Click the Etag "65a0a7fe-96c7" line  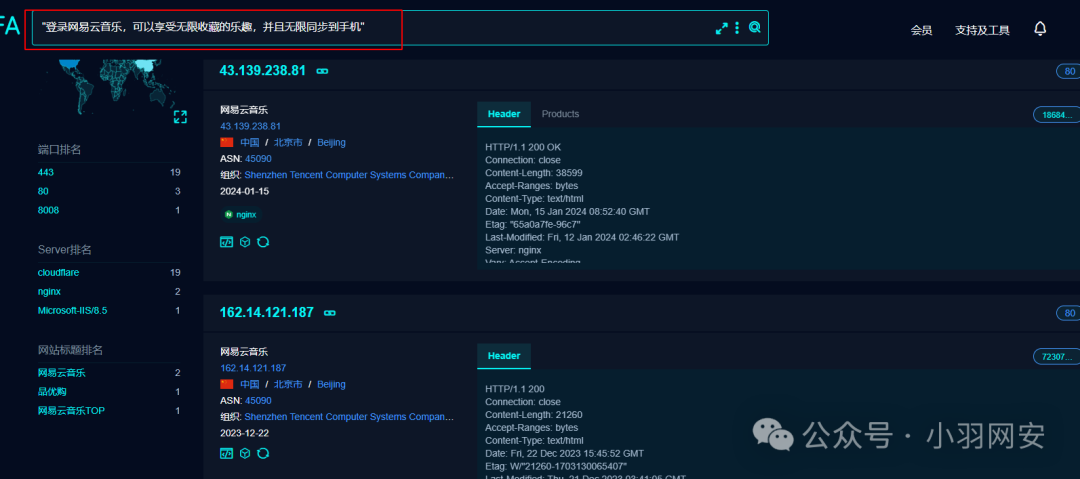532,224
